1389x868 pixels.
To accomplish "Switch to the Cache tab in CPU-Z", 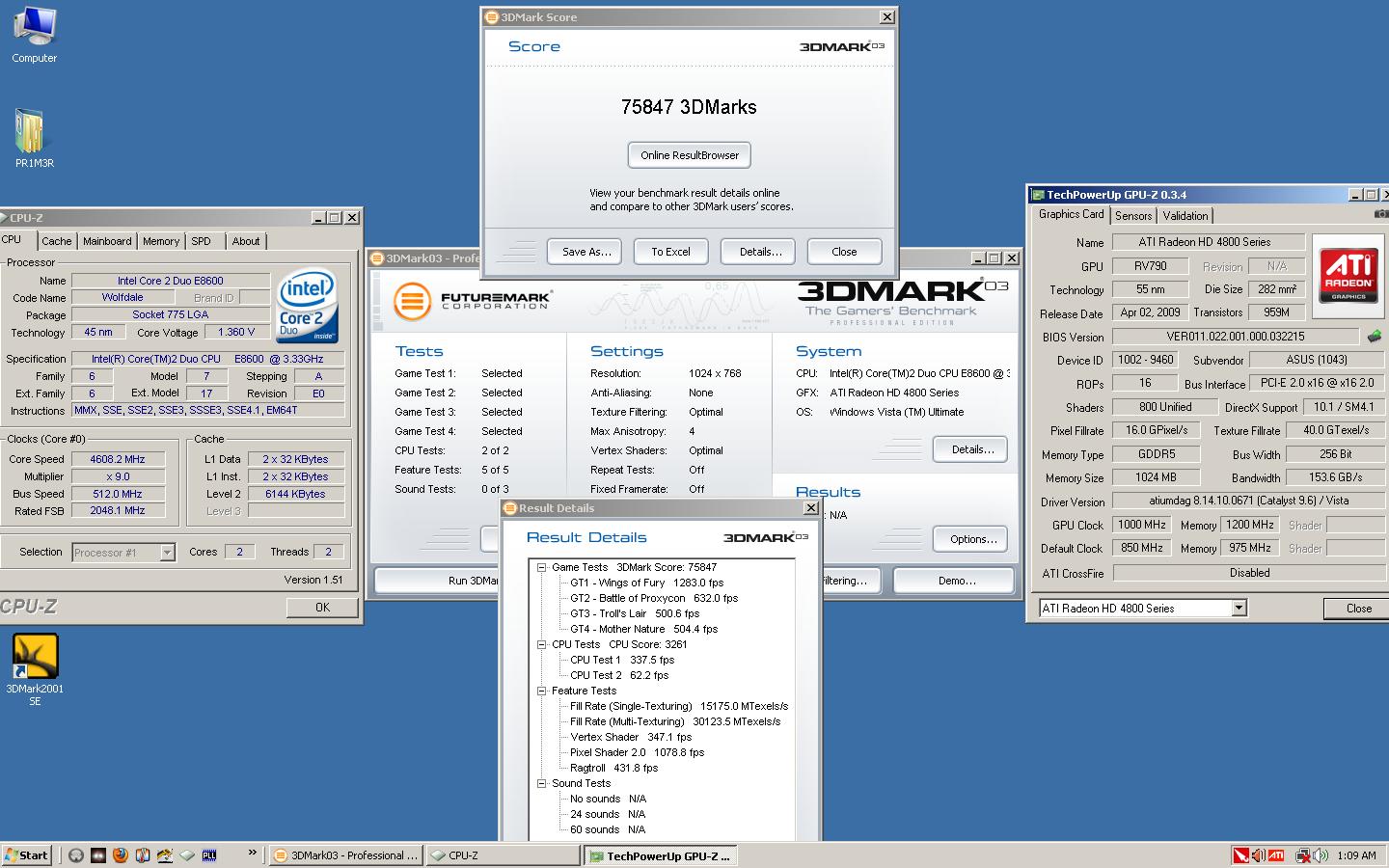I will click(56, 241).
